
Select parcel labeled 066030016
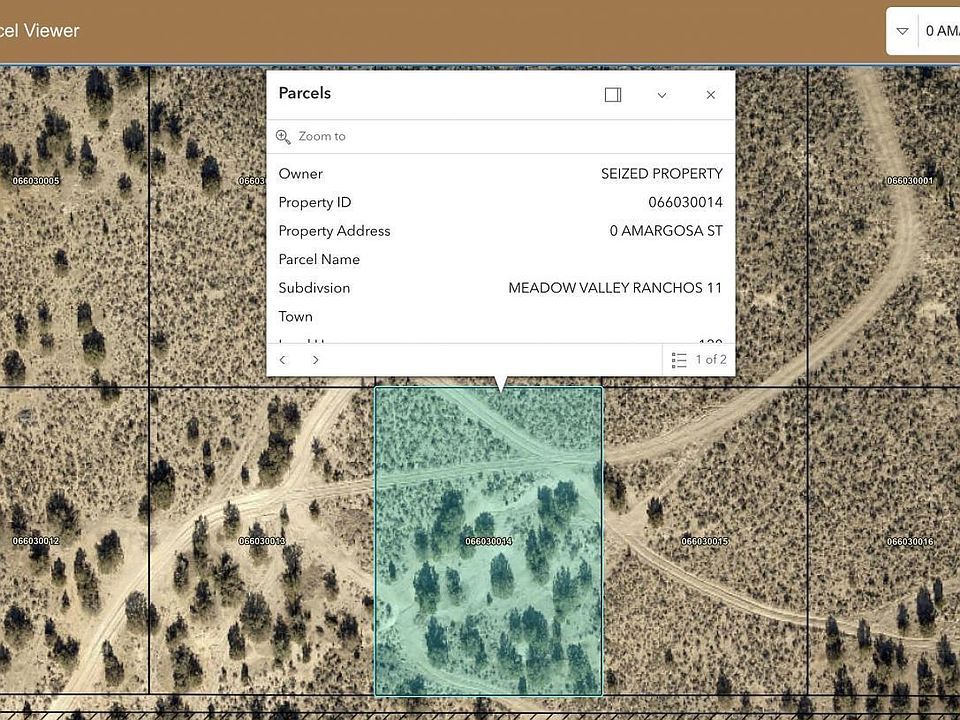click(910, 541)
